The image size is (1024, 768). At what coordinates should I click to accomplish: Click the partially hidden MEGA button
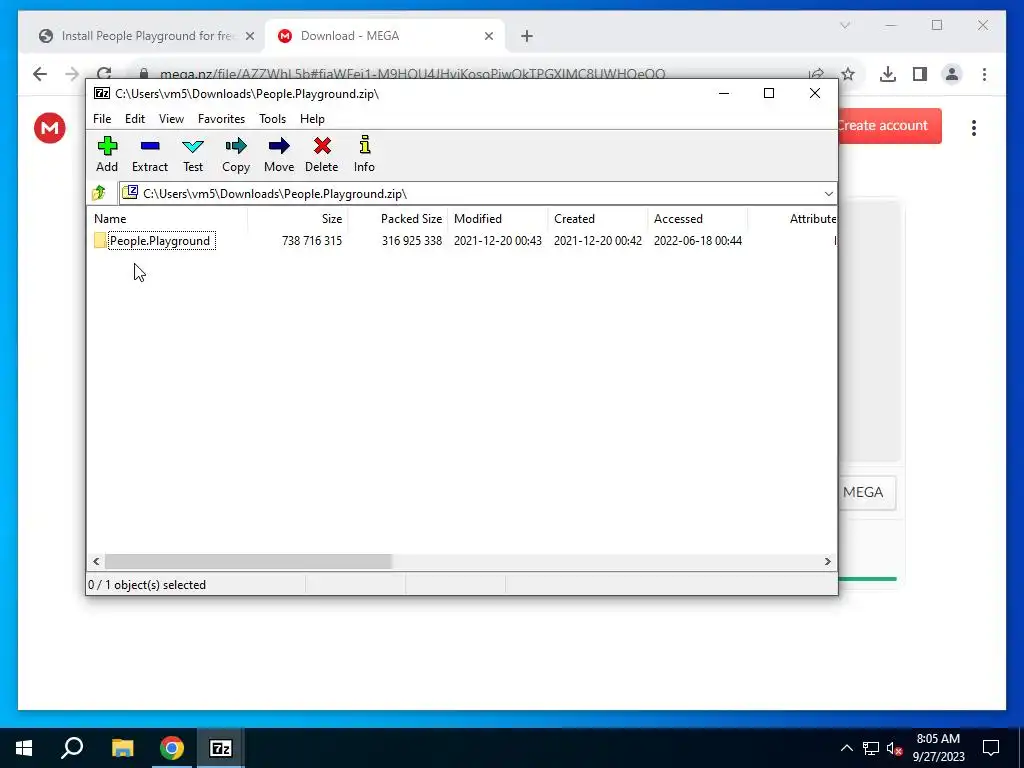(x=867, y=492)
